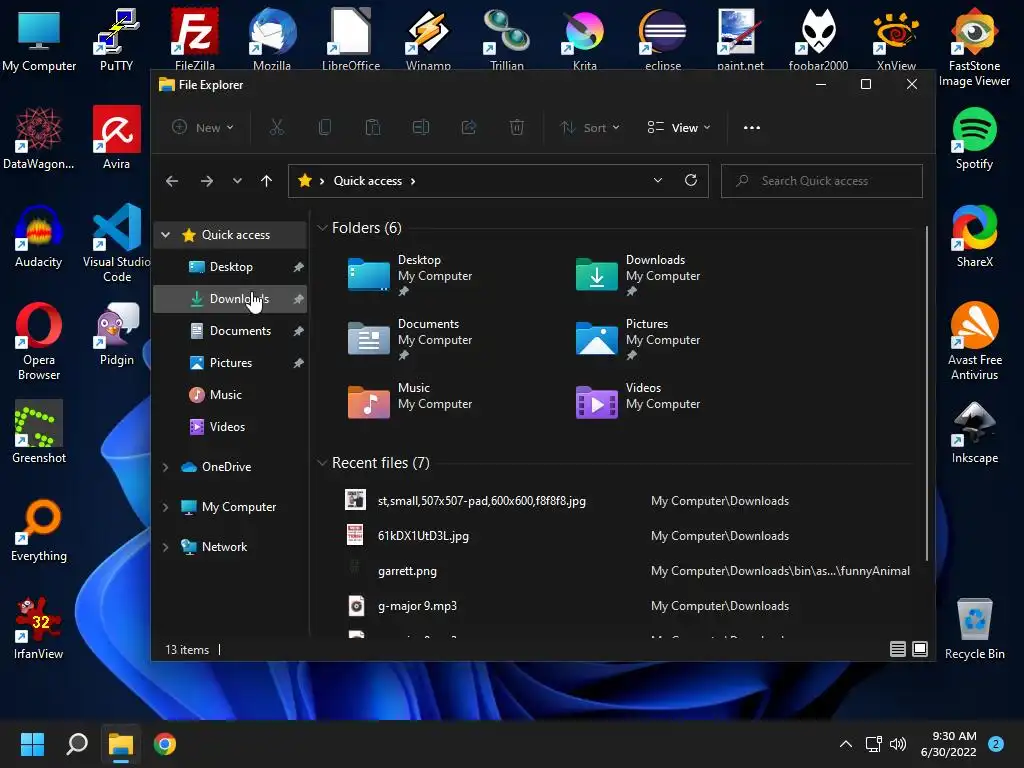Image resolution: width=1024 pixels, height=768 pixels.
Task: Expand the Network tree node
Action: [x=166, y=547]
